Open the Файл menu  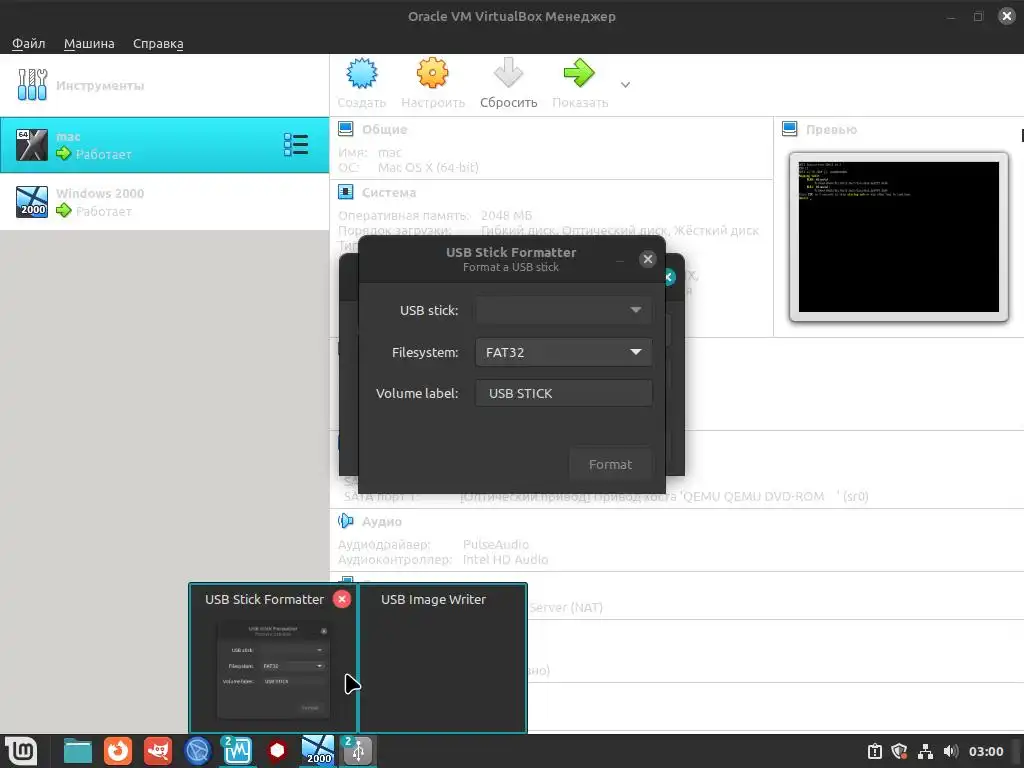pos(28,43)
